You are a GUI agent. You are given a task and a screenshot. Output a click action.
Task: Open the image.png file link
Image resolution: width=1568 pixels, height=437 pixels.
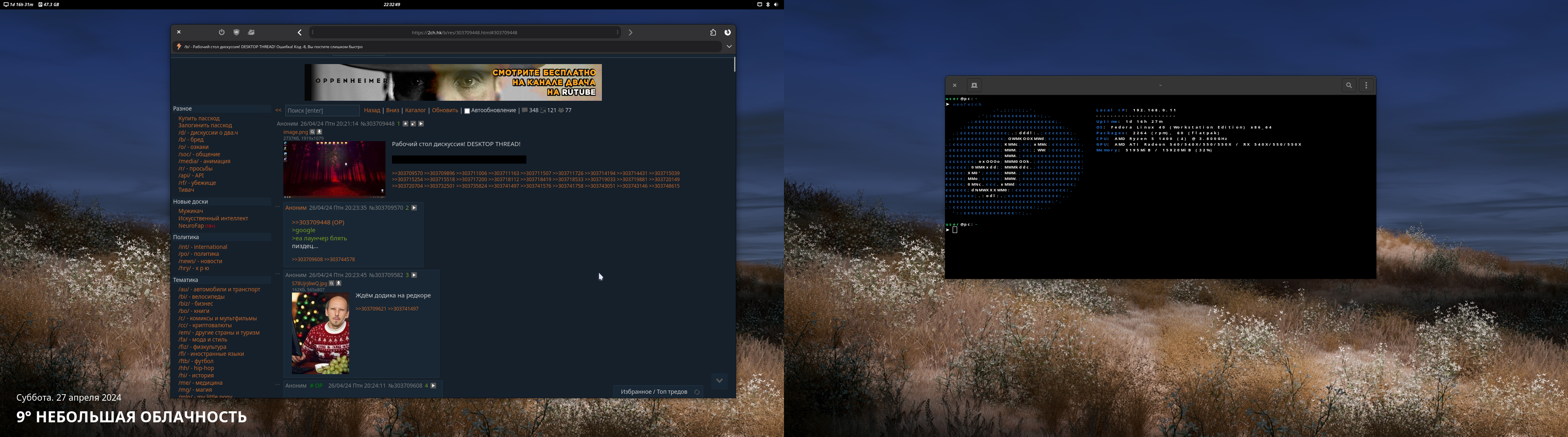tap(295, 132)
